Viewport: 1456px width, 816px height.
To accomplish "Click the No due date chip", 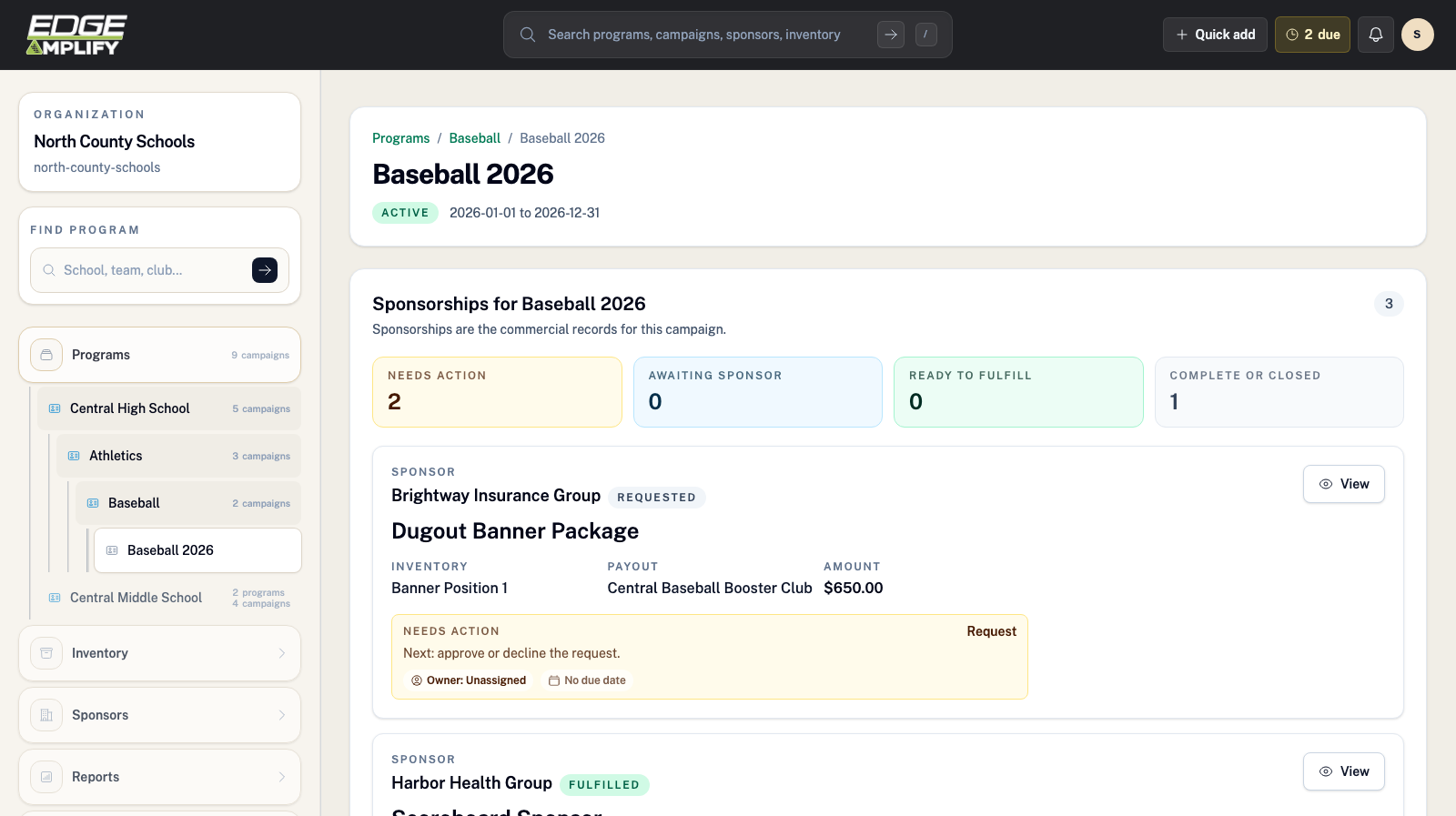I will pyautogui.click(x=587, y=680).
